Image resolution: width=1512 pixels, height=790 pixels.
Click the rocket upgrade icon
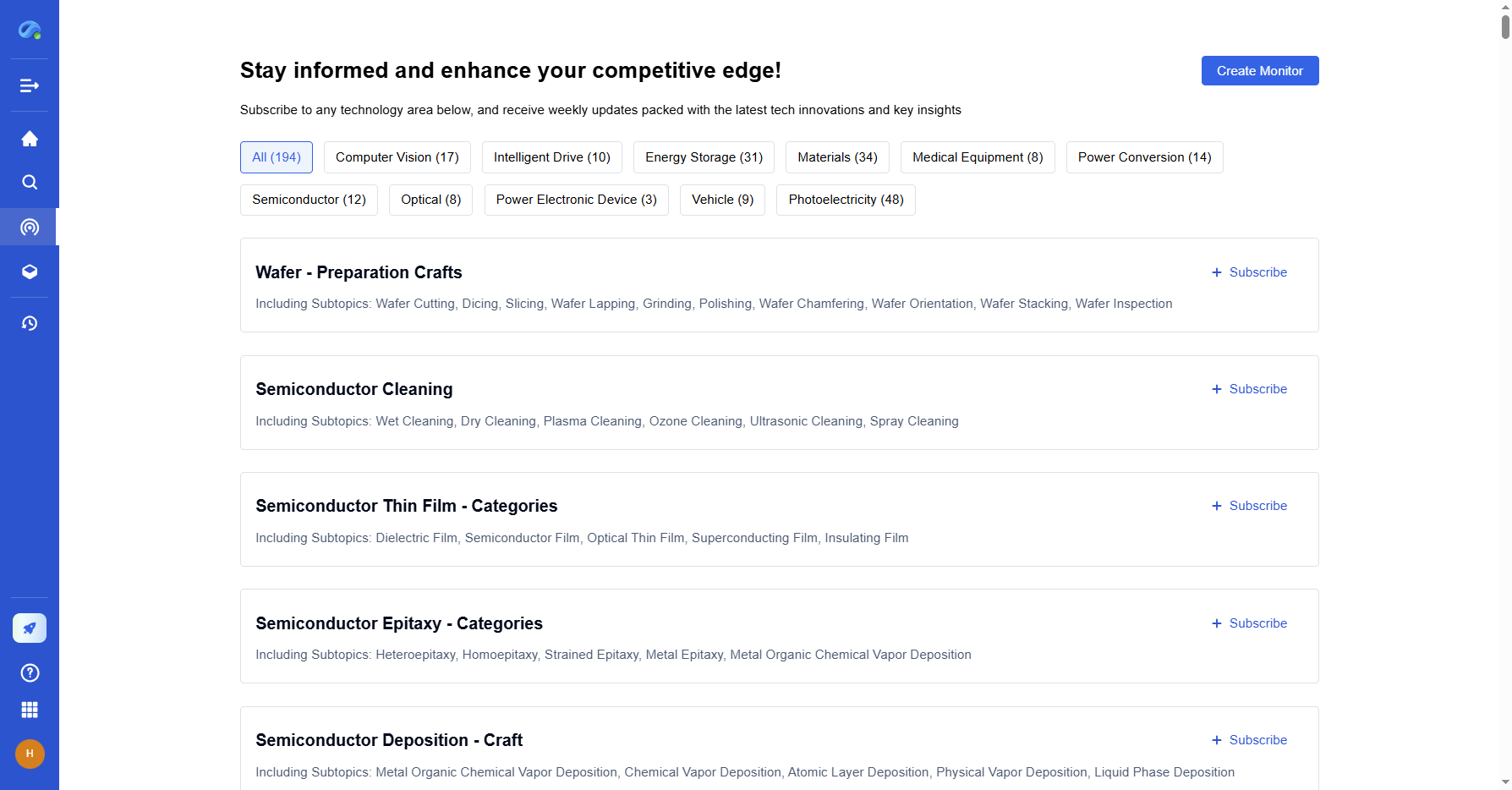[x=30, y=628]
